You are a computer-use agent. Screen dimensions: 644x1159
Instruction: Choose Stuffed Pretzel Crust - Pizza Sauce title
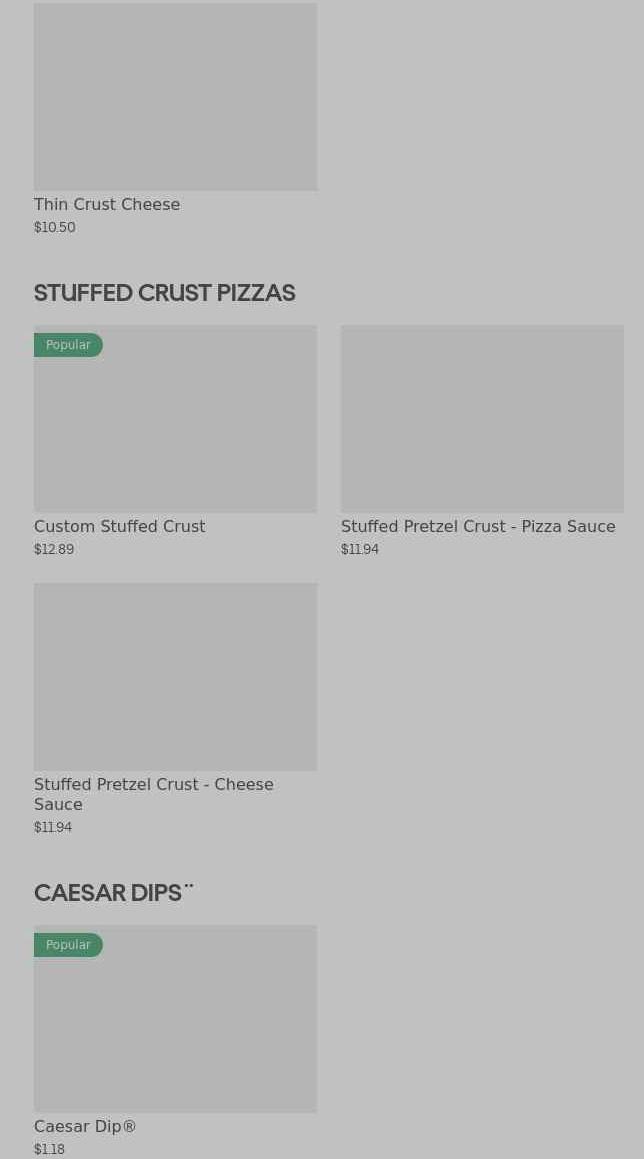click(478, 526)
